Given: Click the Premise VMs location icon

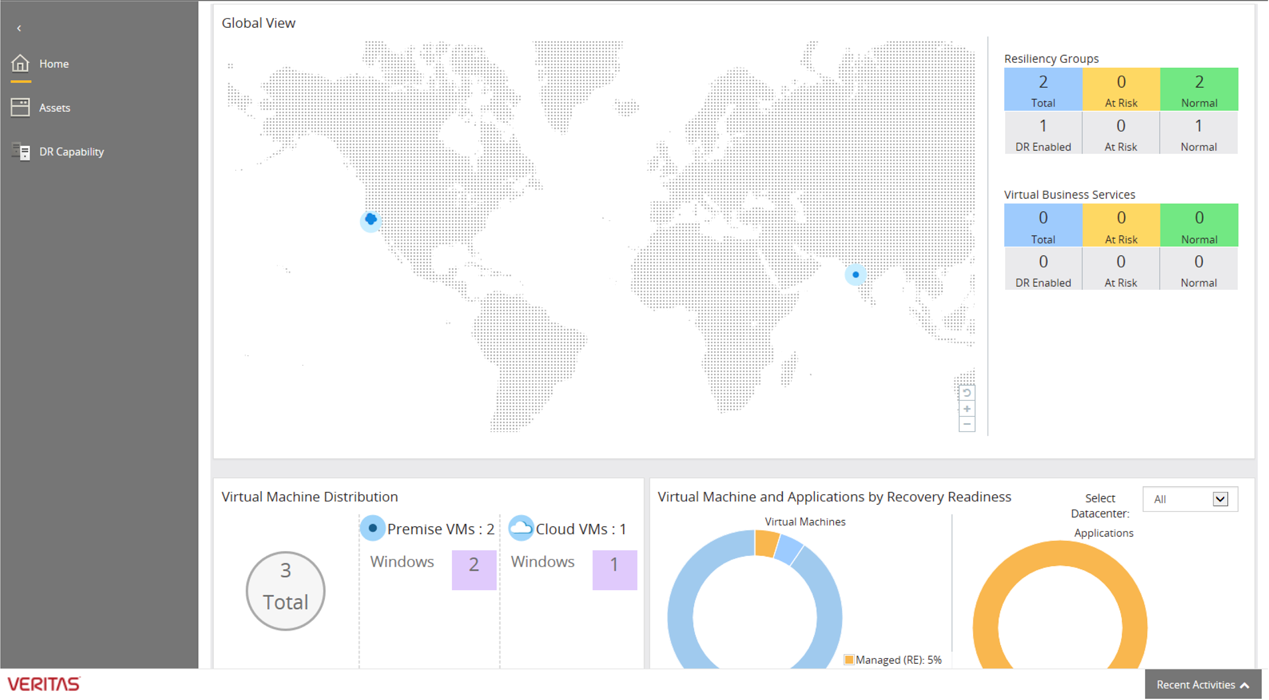Looking at the screenshot, I should pos(372,529).
